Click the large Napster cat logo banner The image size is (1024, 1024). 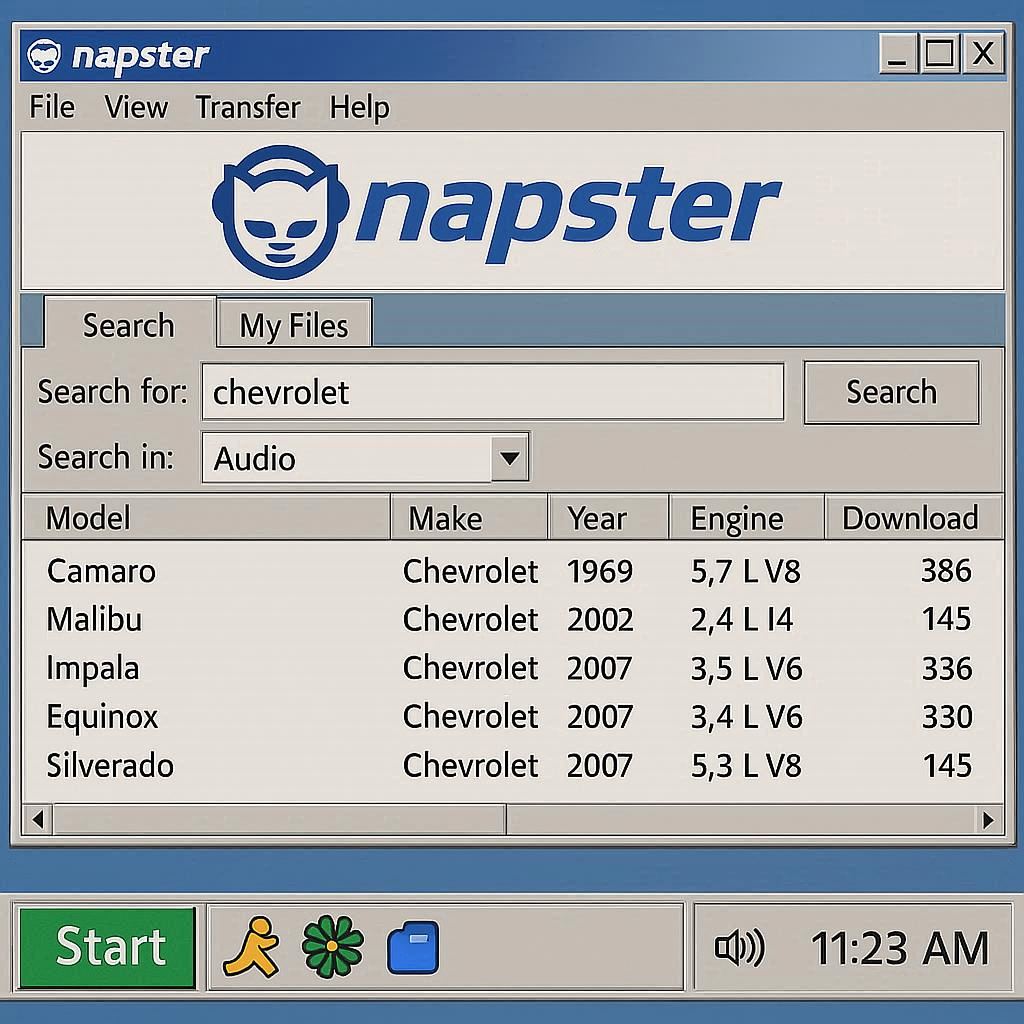280,212
